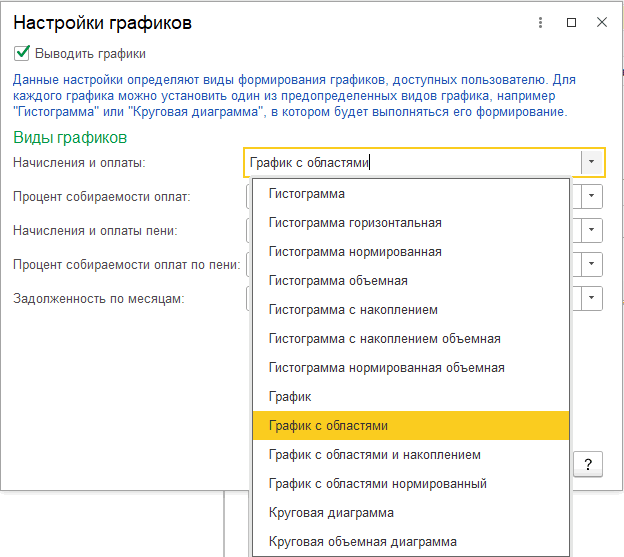
Task: Select Круговая объемная диаграмма option
Action: click(411, 542)
